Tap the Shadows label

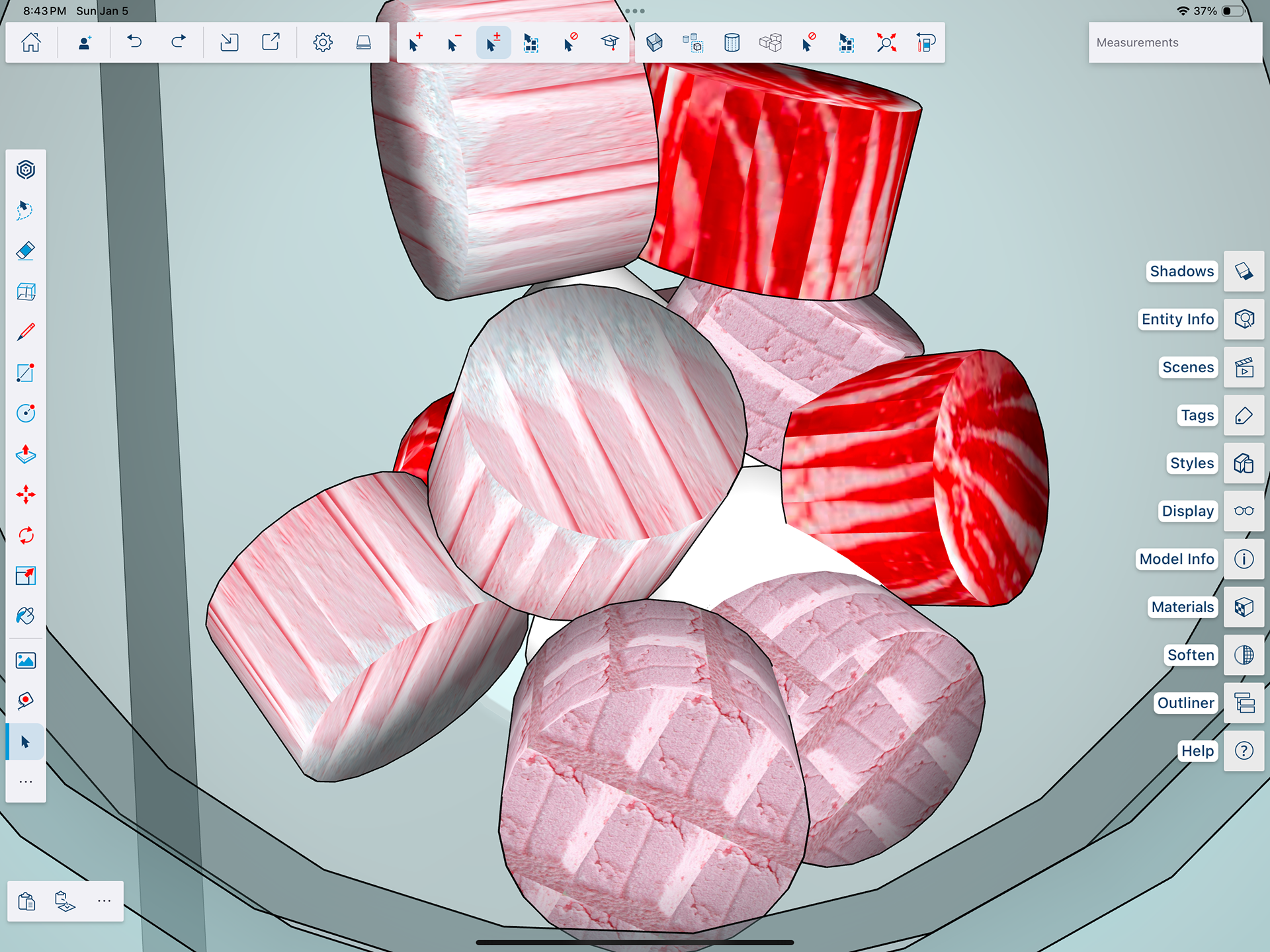[1181, 271]
